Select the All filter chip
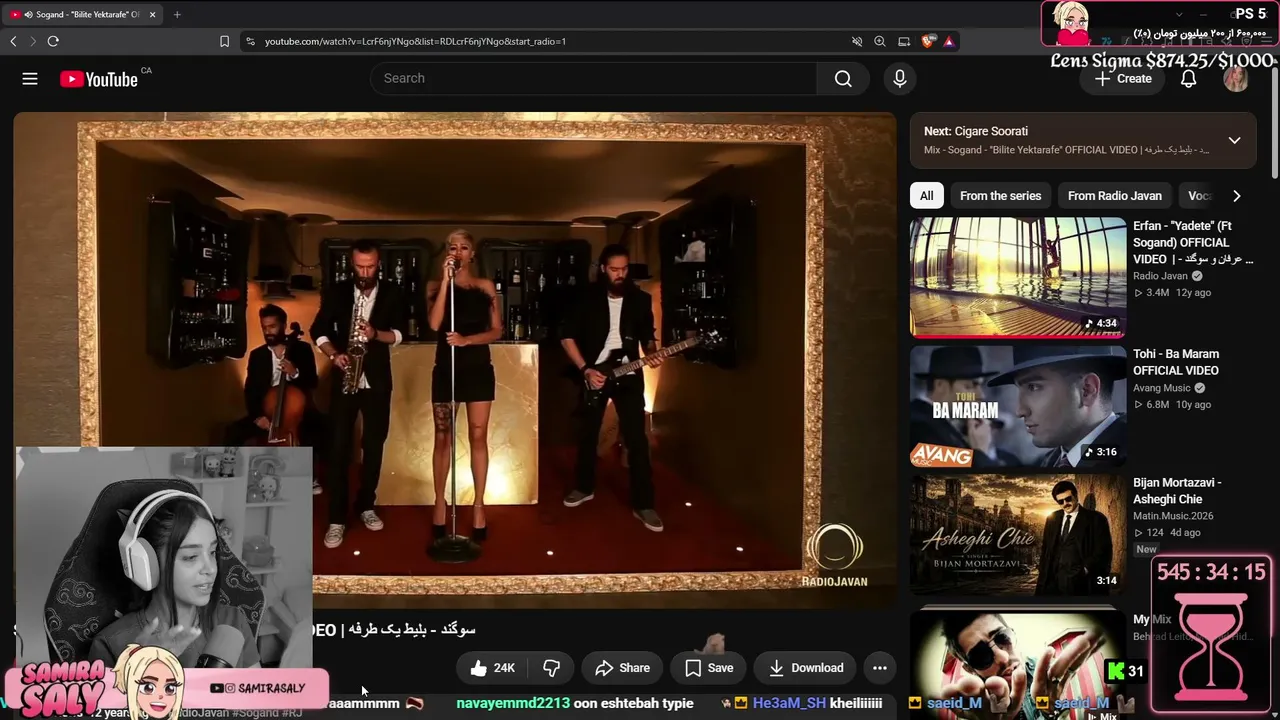Screen dimensions: 1280x720 pos(927,196)
